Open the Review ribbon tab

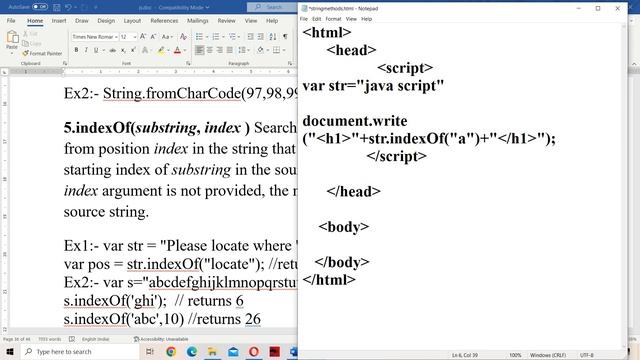(x=227, y=20)
